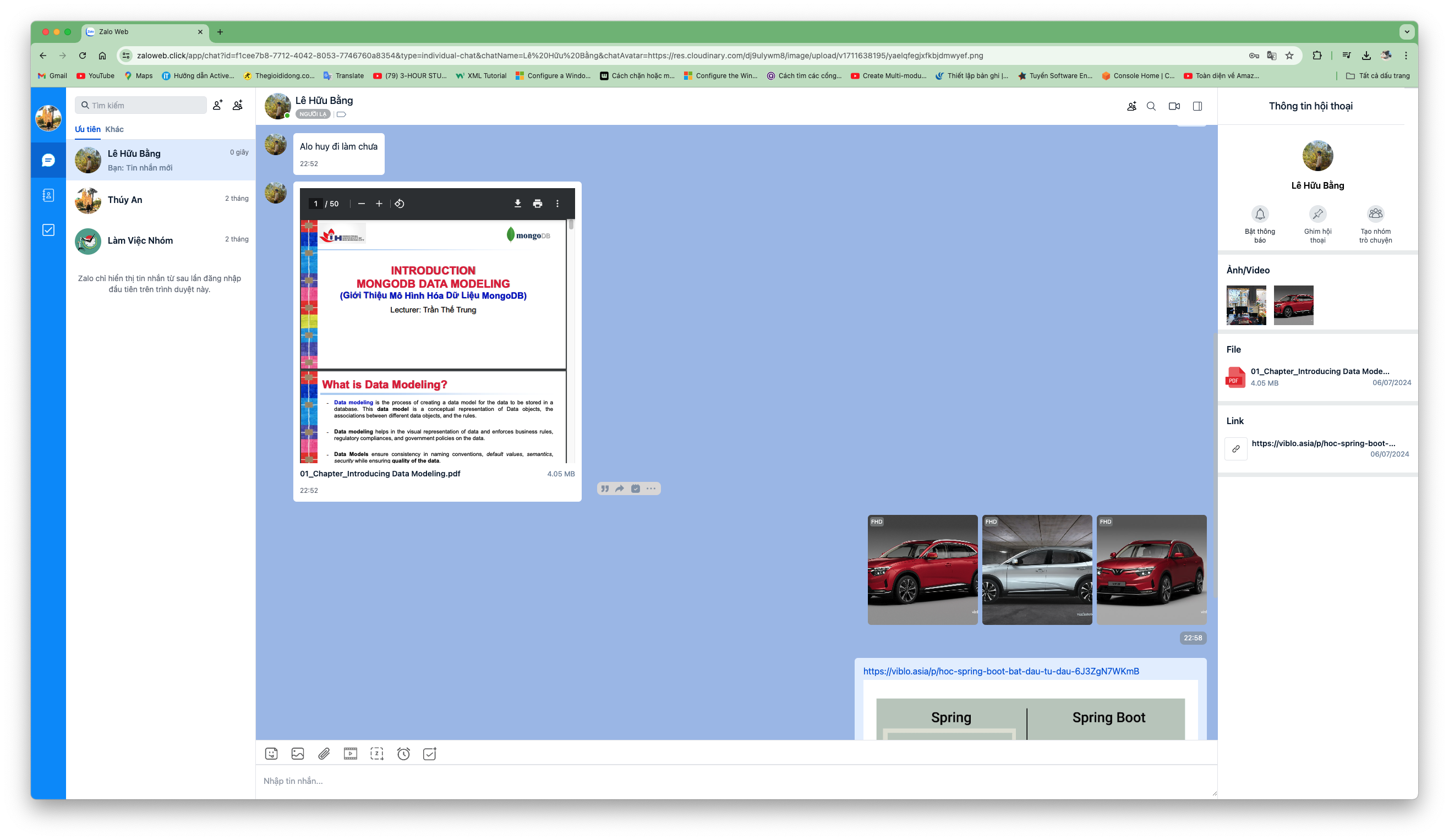Open the Thúy An conversation
The height and width of the screenshot is (840, 1449).
click(x=161, y=200)
